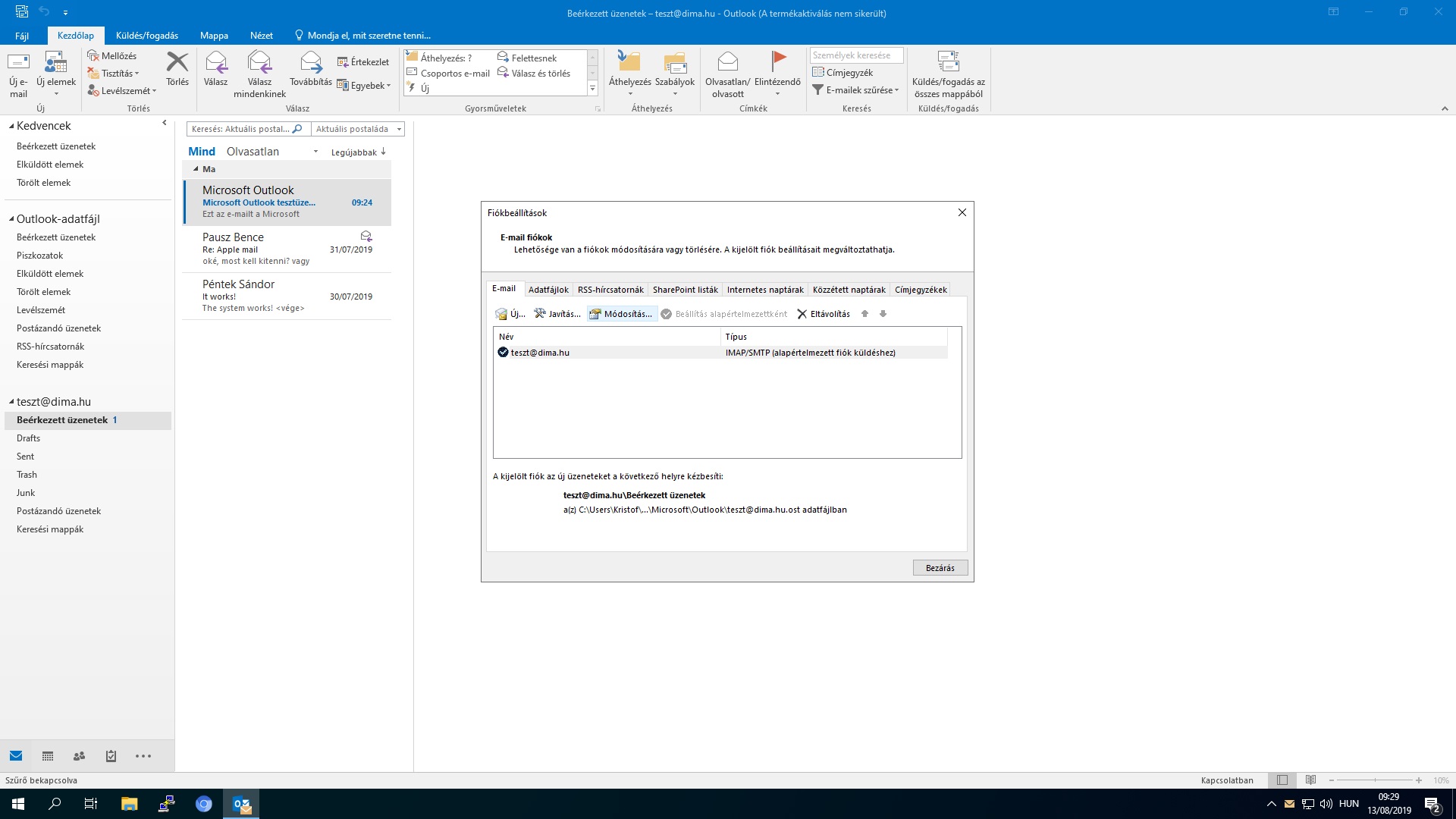Open the Pausz Bence email
1456x819 pixels.
coord(287,249)
